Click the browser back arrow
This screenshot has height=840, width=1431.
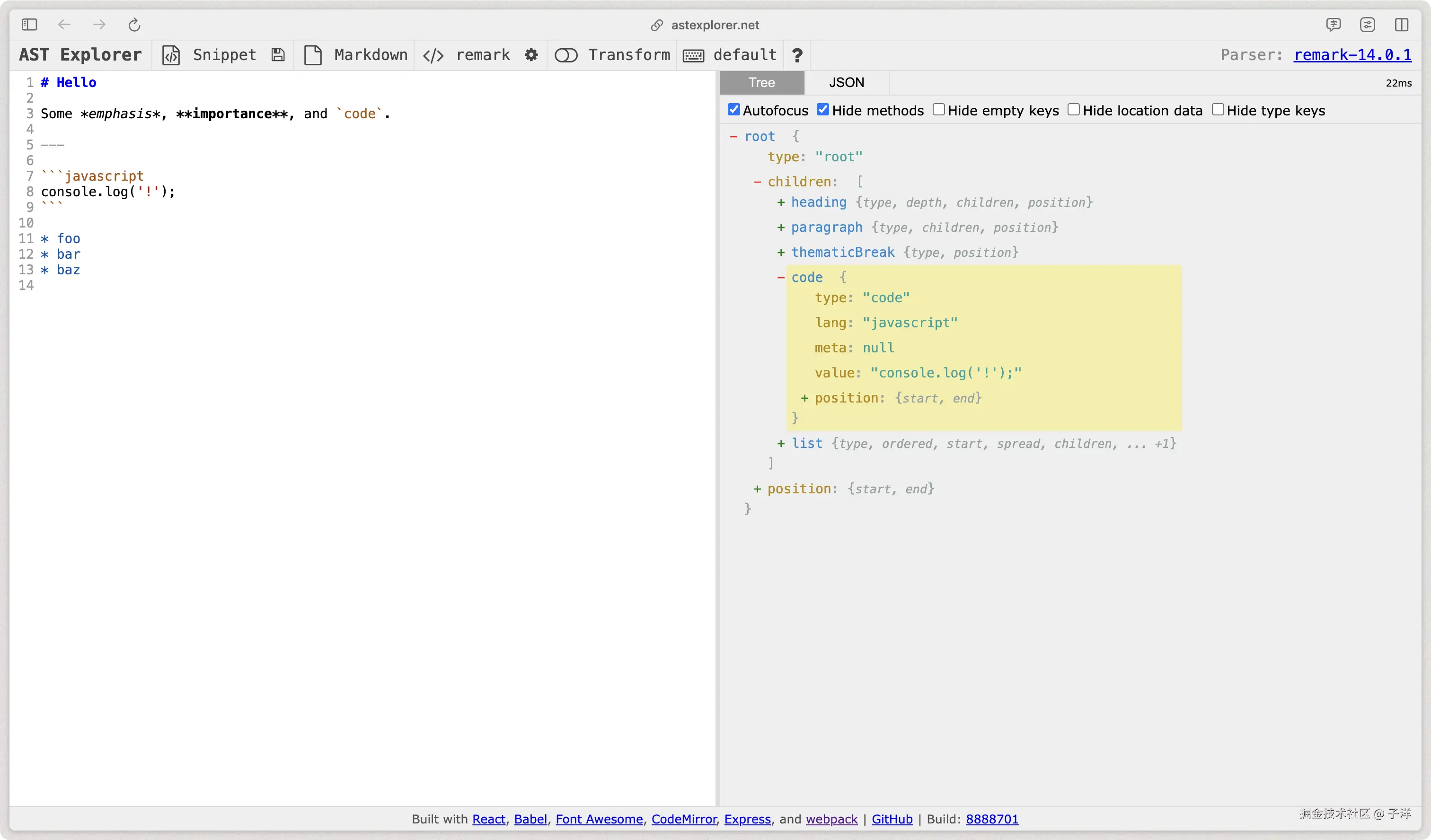(x=64, y=25)
